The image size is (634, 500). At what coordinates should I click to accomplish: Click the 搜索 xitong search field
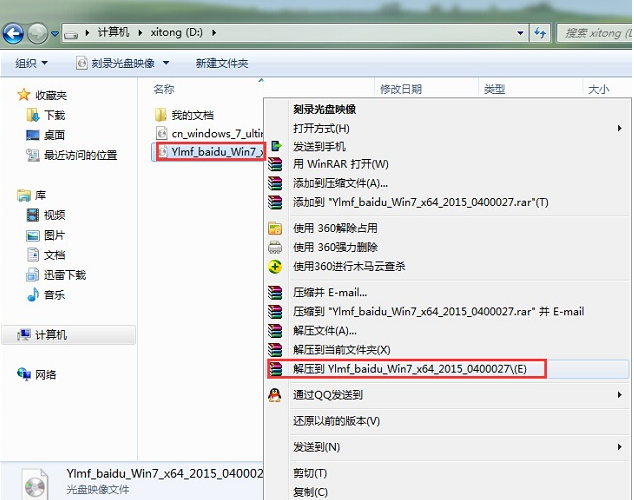[590, 33]
